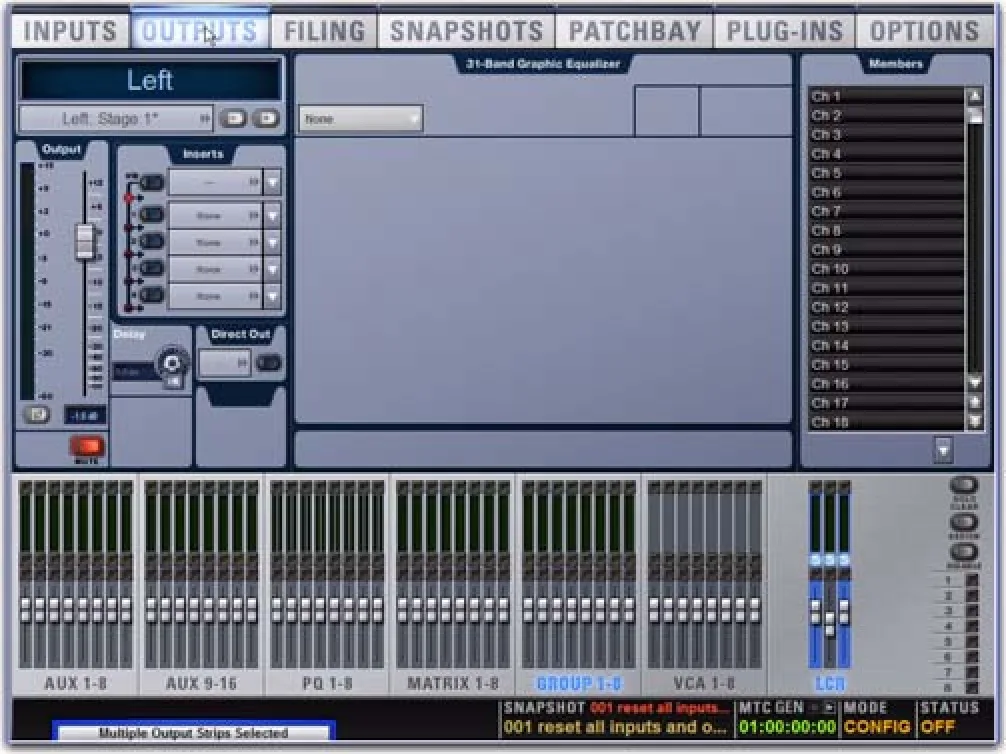Click the Delay rotary knob
Viewport: 1006px width, 754px height.
point(173,363)
